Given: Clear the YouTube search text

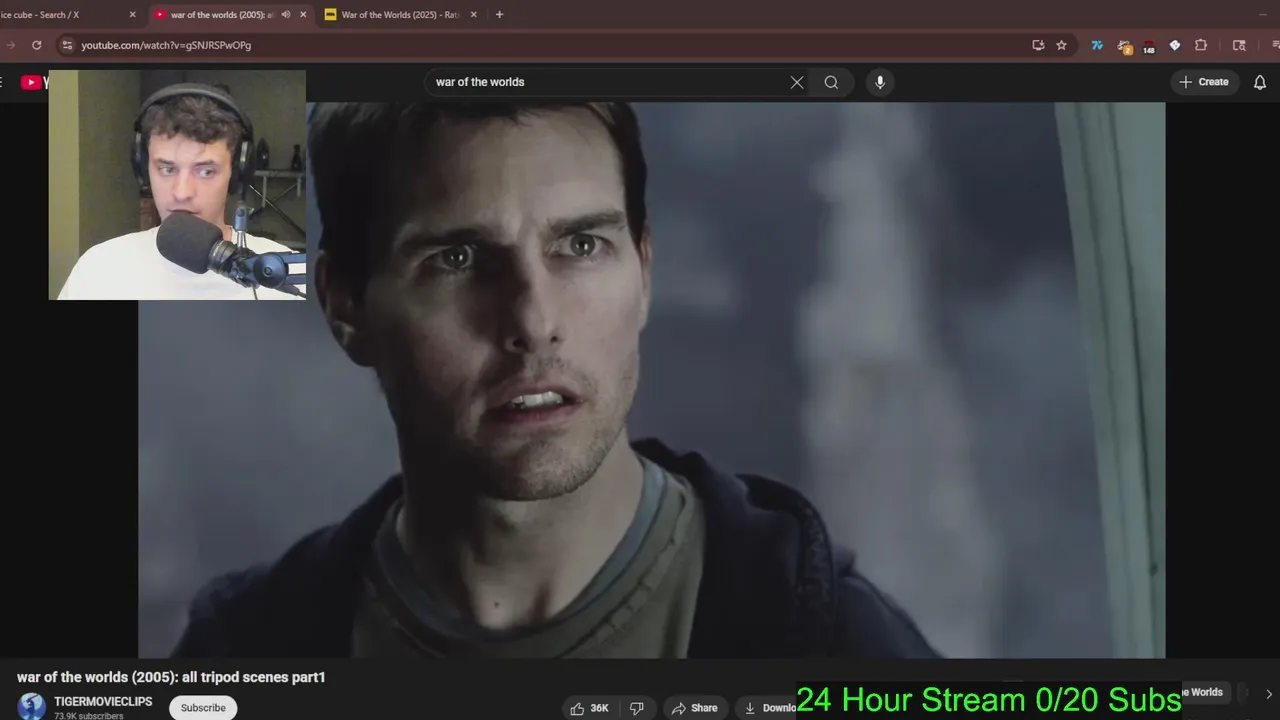Looking at the screenshot, I should pyautogui.click(x=797, y=82).
